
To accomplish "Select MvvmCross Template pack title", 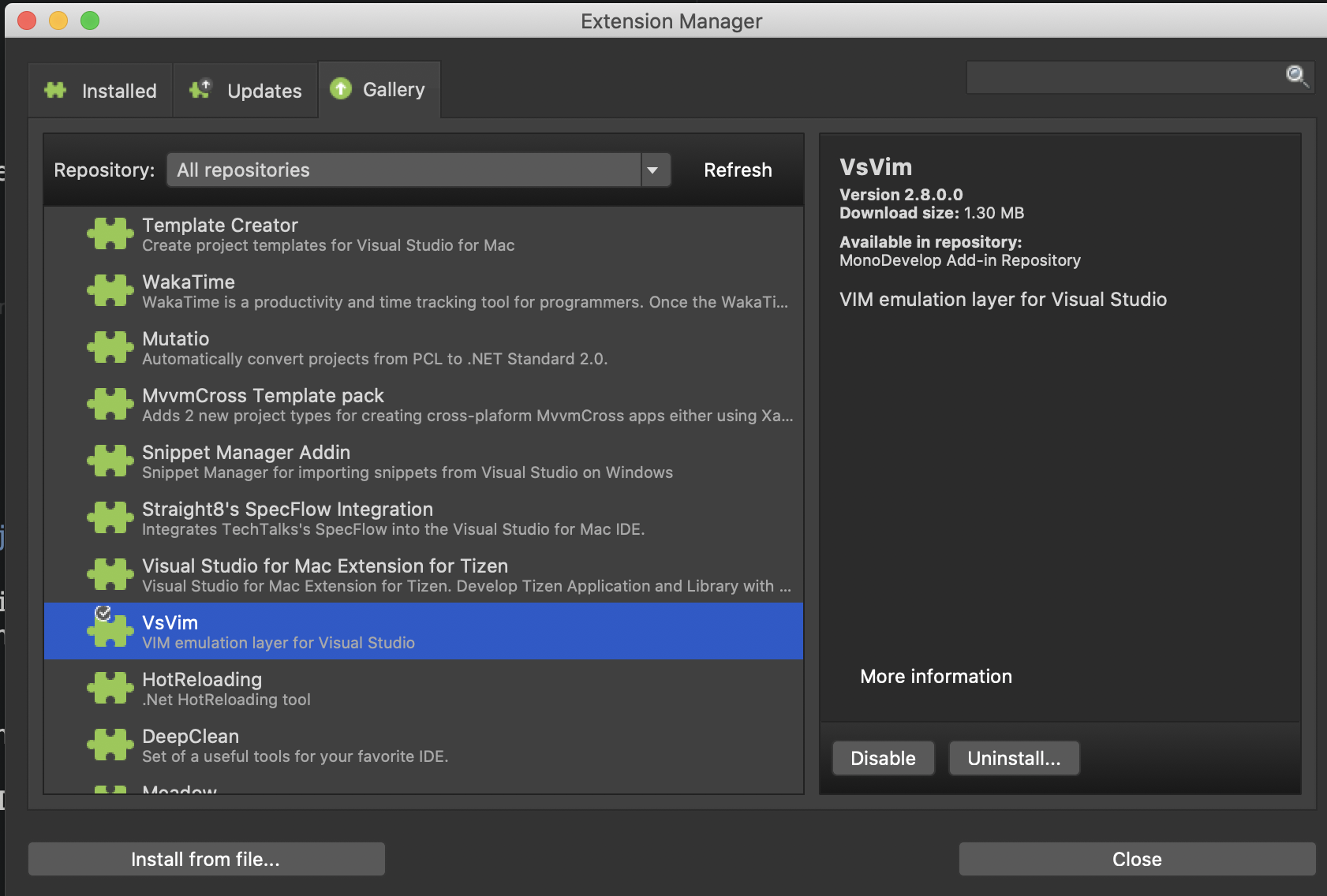I will tap(263, 395).
